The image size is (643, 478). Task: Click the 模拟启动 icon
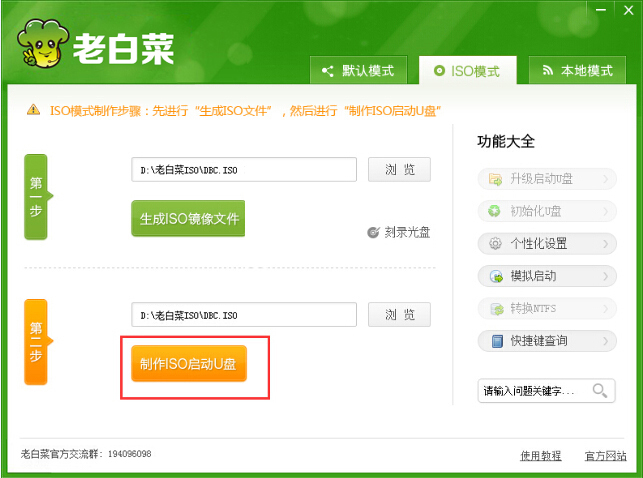[496, 276]
